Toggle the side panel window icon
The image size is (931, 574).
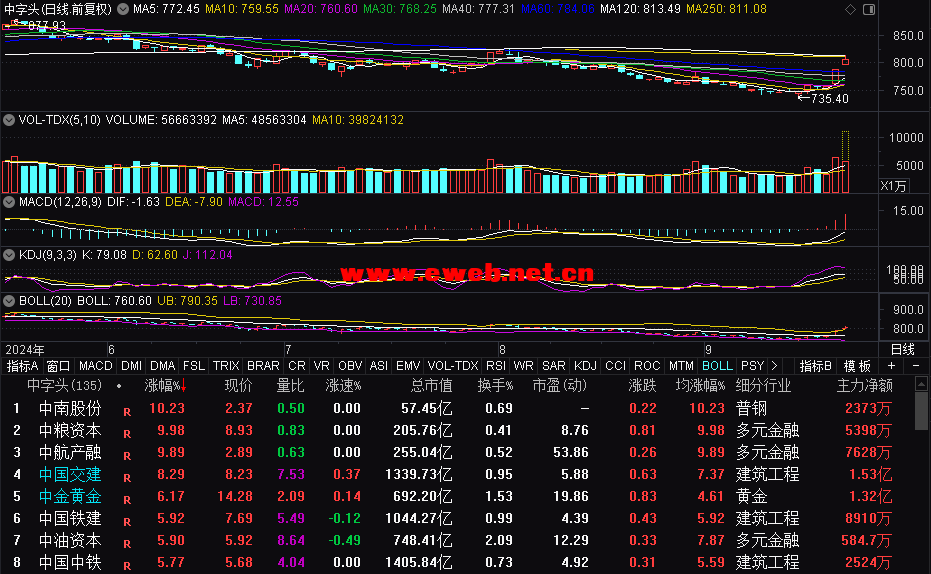click(x=869, y=9)
